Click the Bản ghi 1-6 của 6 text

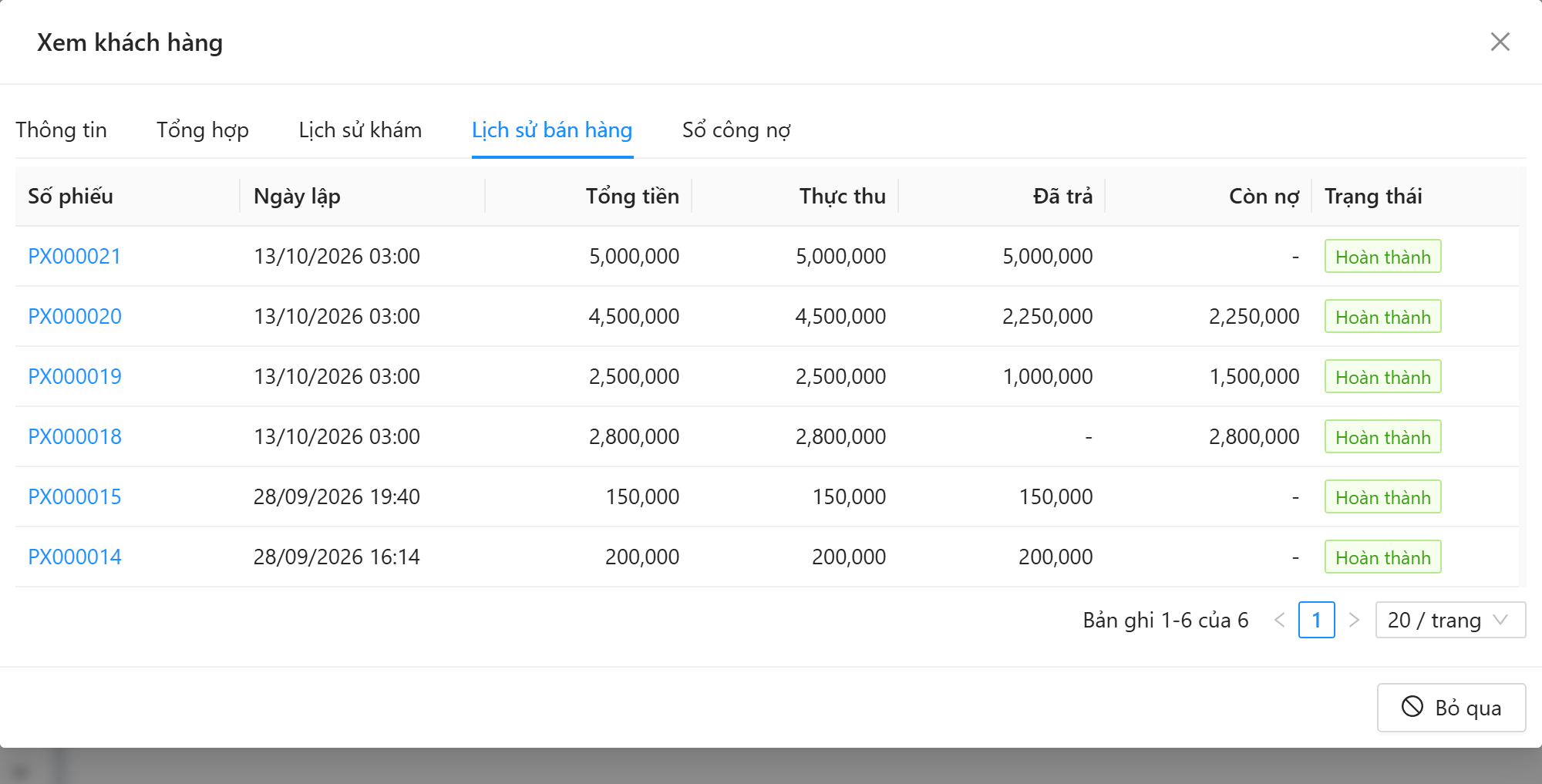click(1166, 620)
